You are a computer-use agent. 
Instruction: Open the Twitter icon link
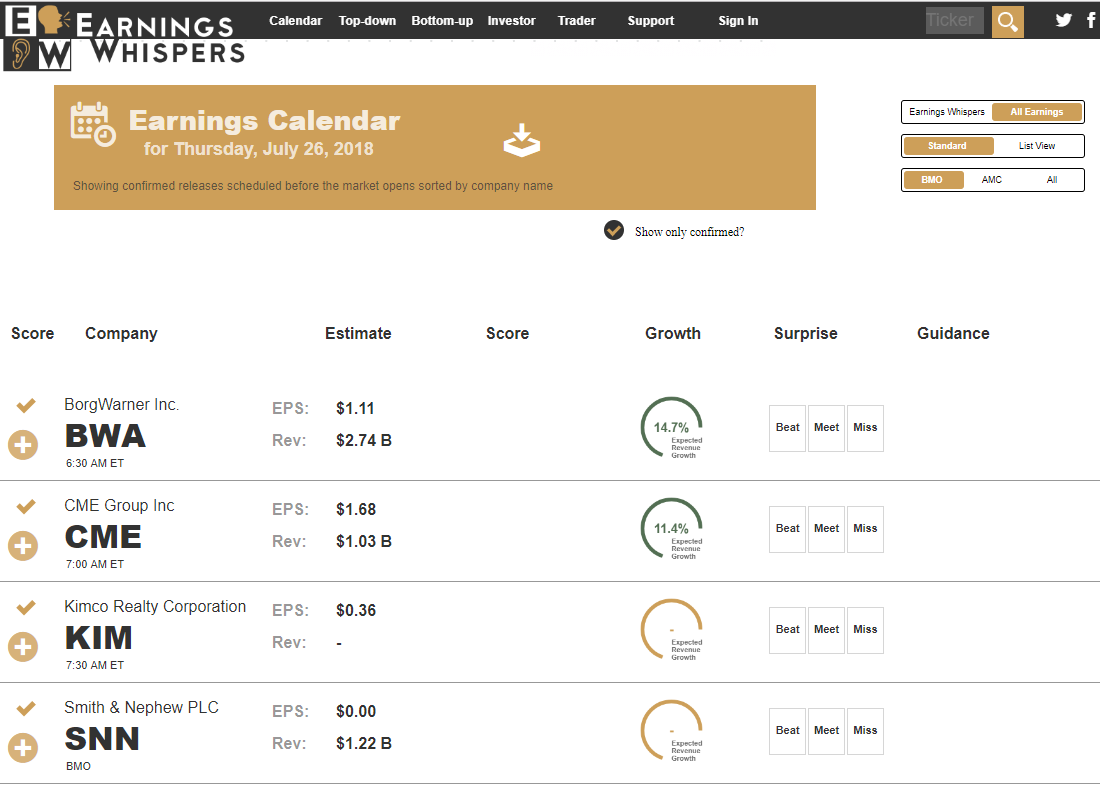[x=1064, y=20]
